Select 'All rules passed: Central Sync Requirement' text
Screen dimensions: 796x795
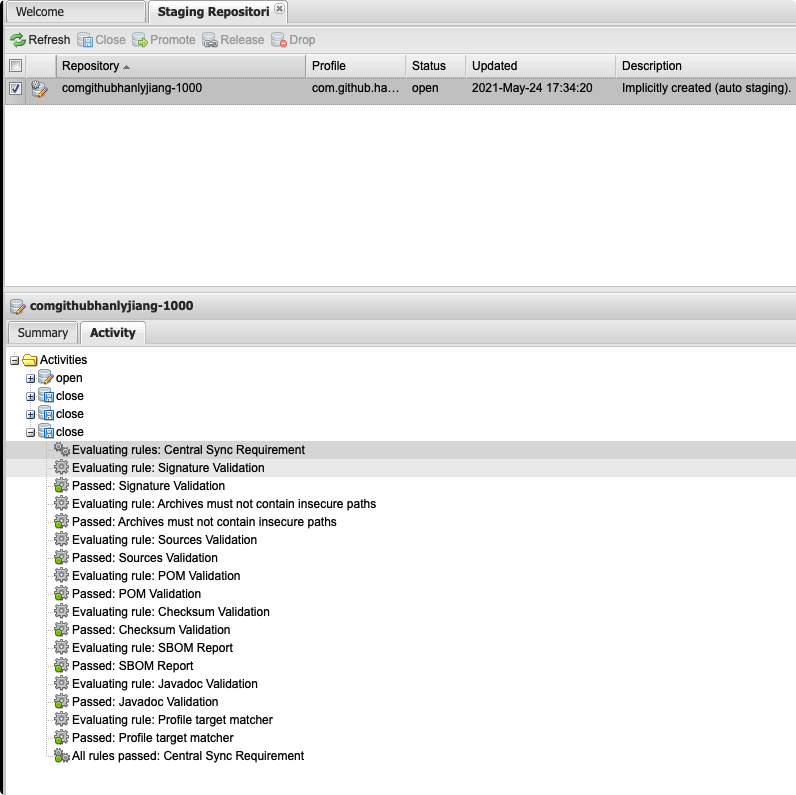[188, 756]
